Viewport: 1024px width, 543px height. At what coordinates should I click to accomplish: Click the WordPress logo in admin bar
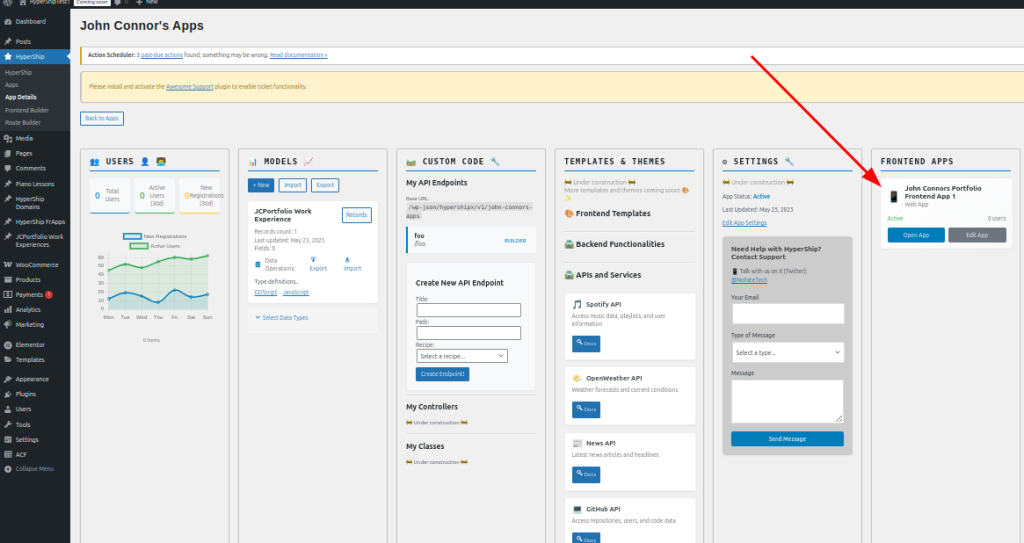click(8, 3)
